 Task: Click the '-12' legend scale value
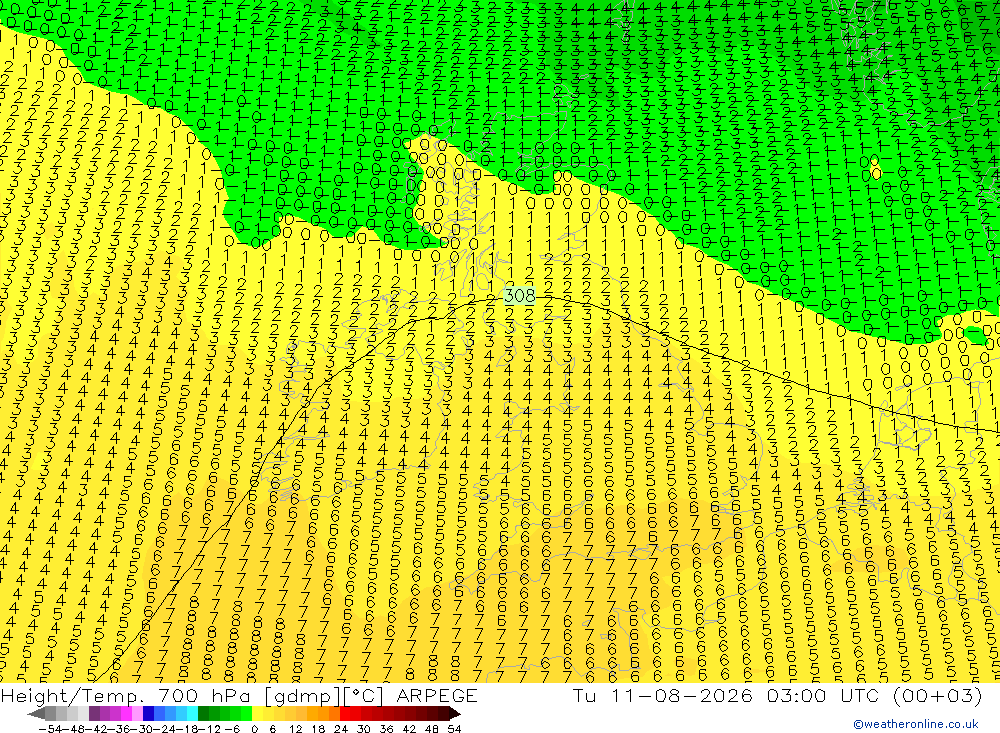pyautogui.click(x=209, y=729)
